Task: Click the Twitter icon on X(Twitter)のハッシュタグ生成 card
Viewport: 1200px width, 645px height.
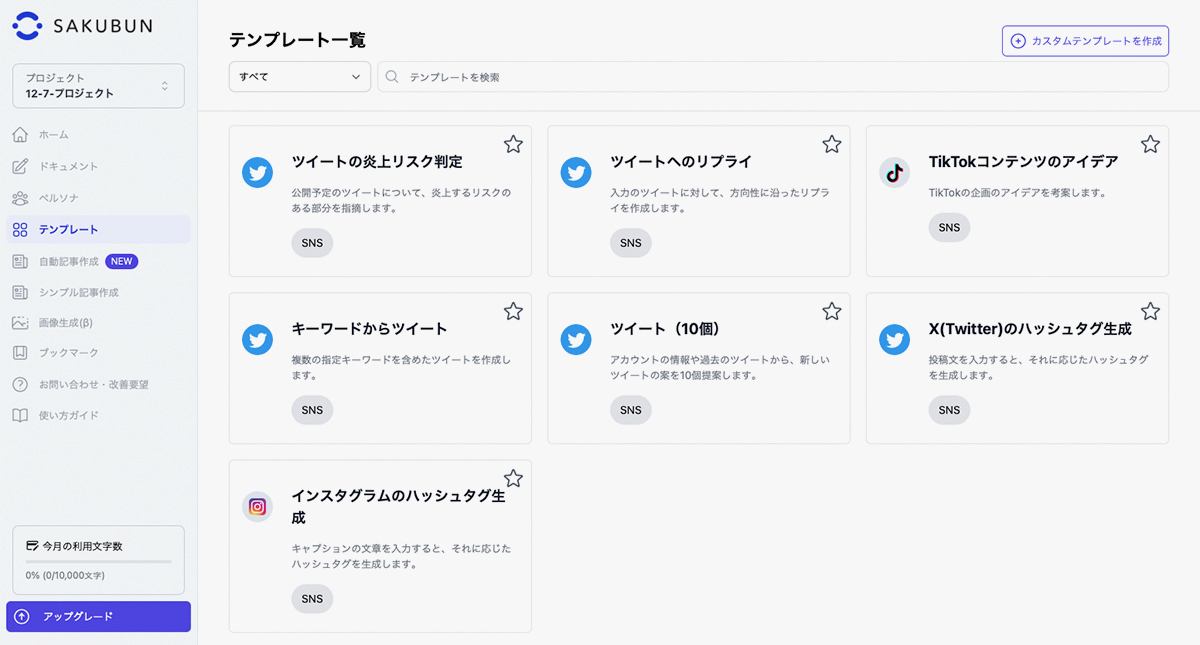Action: coord(894,339)
